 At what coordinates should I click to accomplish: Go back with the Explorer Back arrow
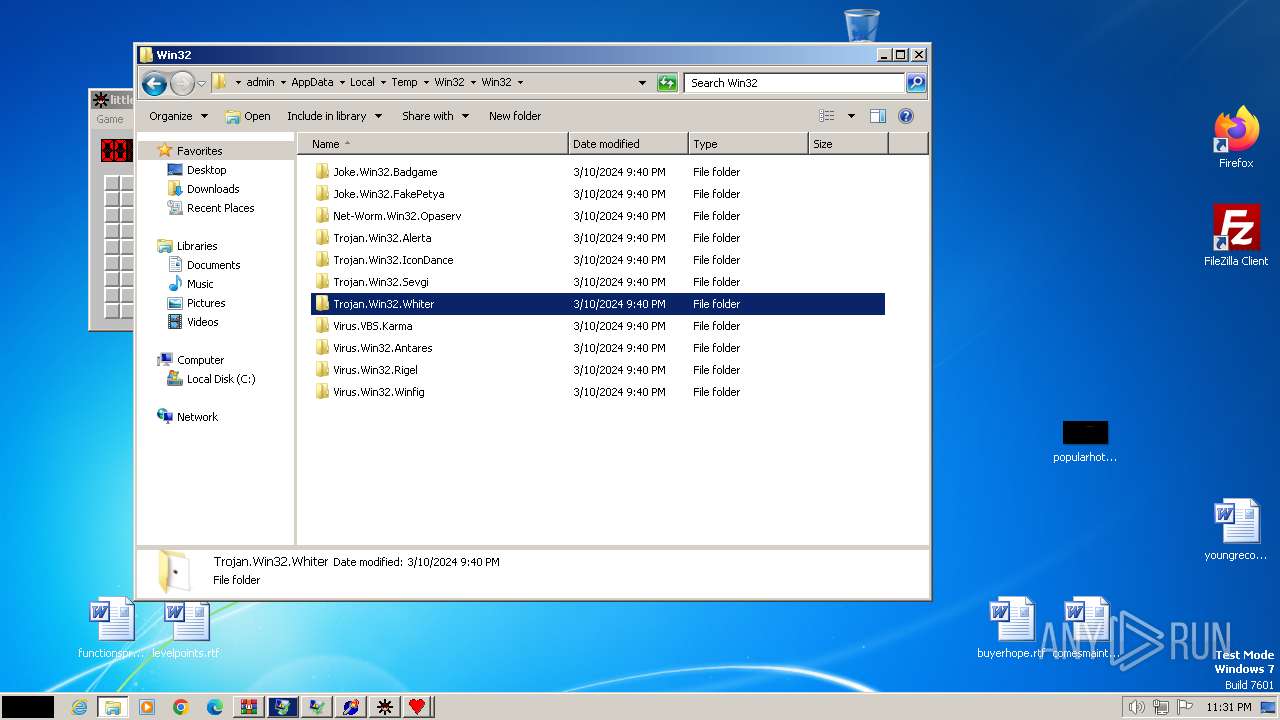(x=154, y=83)
